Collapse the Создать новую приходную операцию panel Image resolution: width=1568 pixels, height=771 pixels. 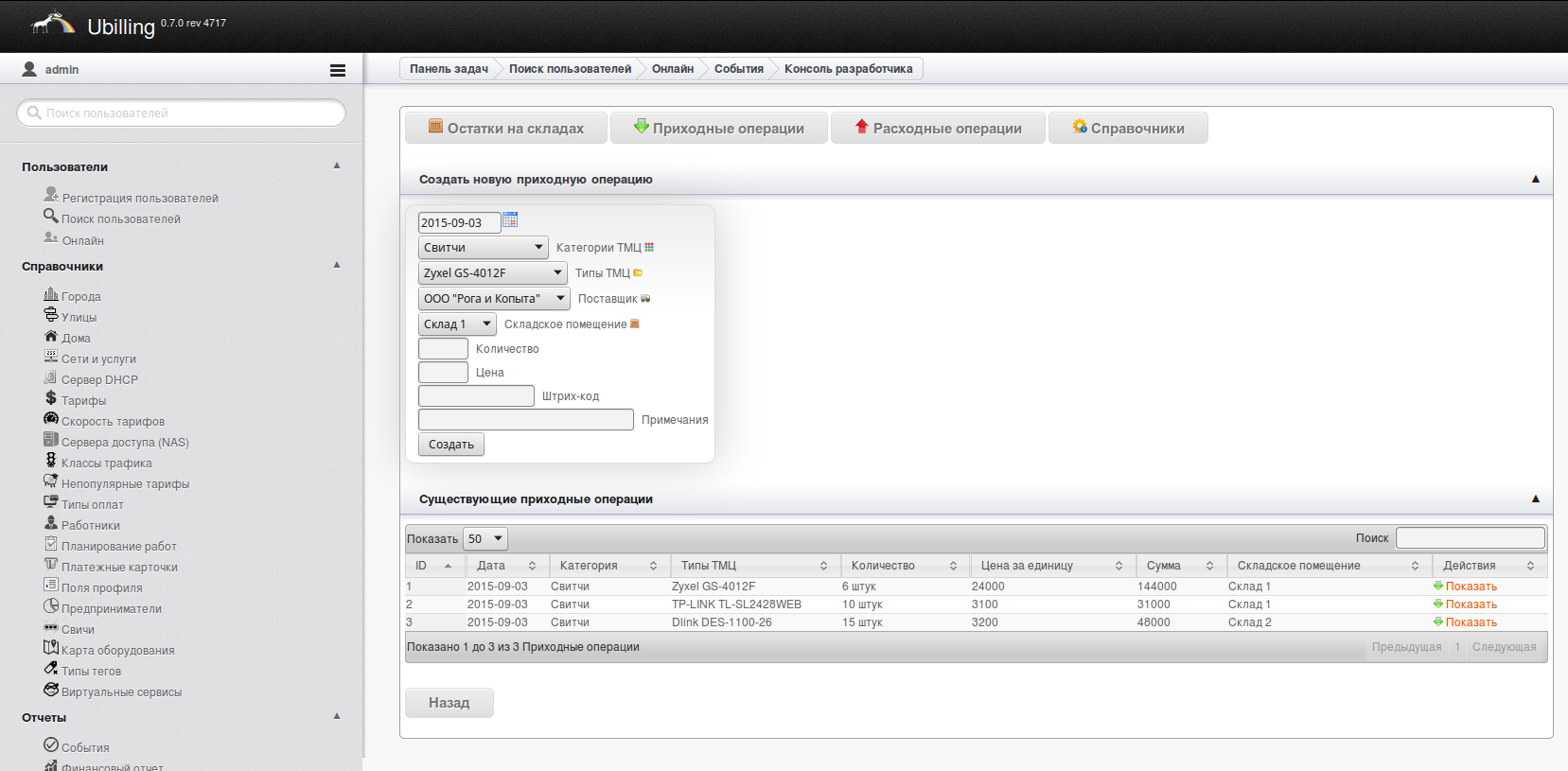(1535, 179)
